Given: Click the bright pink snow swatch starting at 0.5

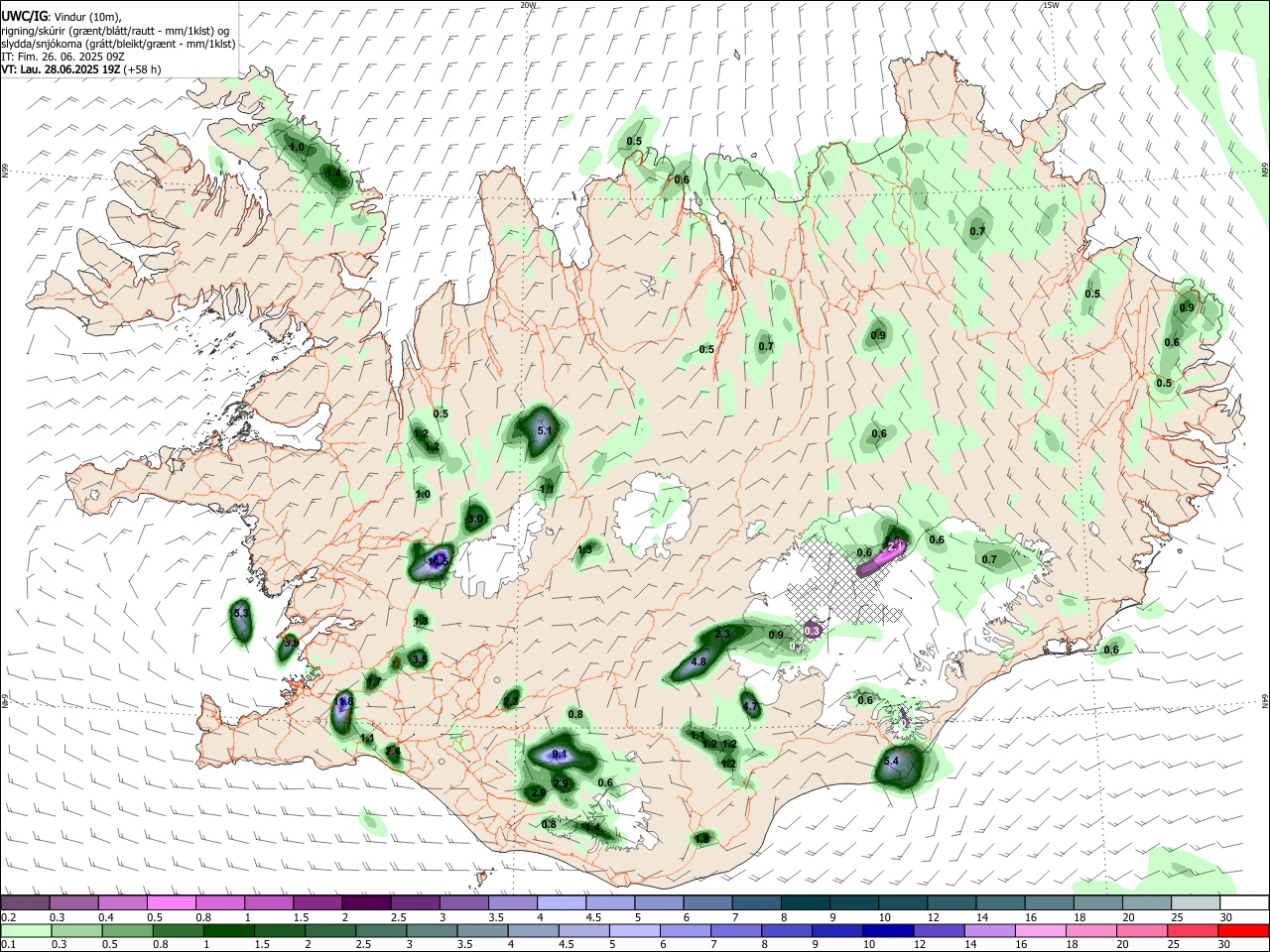Looking at the screenshot, I should pos(172,903).
